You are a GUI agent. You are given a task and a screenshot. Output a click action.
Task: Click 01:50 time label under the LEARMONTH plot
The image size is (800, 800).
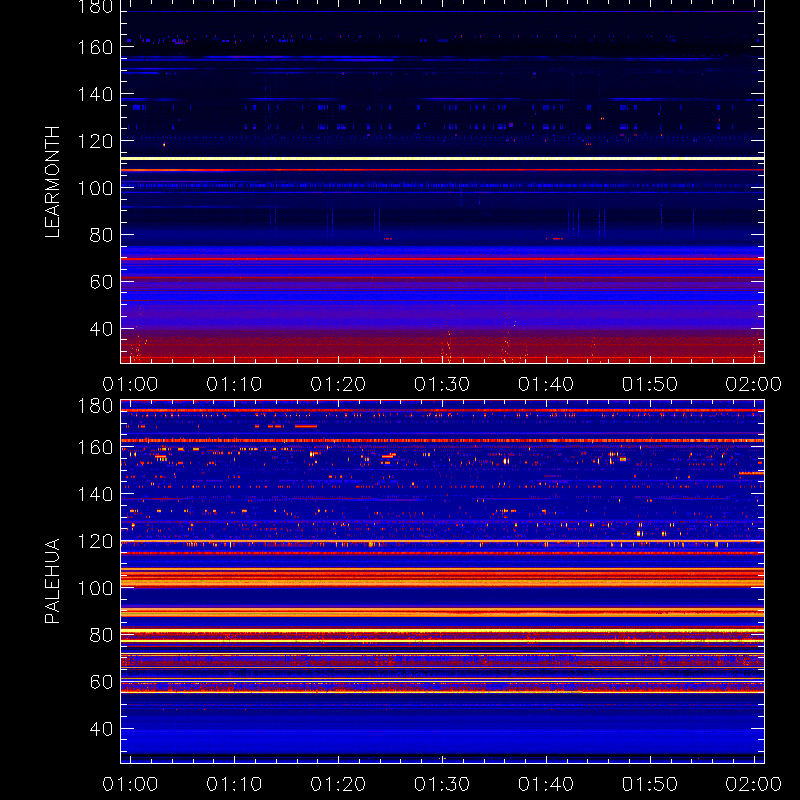coord(650,384)
